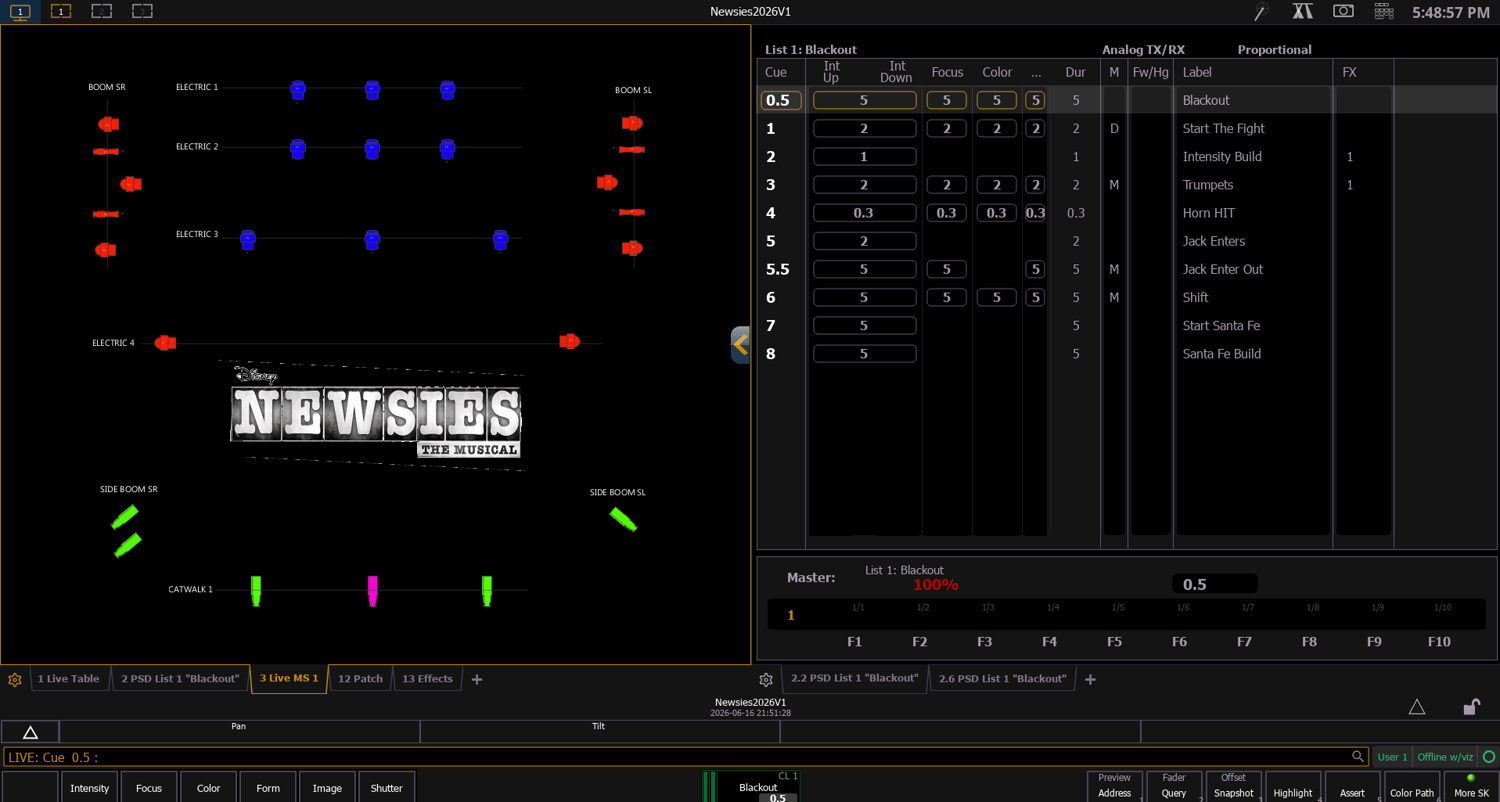The image size is (1500, 802).
Task: Add a tab with plus after 13 Effects
Action: point(477,680)
